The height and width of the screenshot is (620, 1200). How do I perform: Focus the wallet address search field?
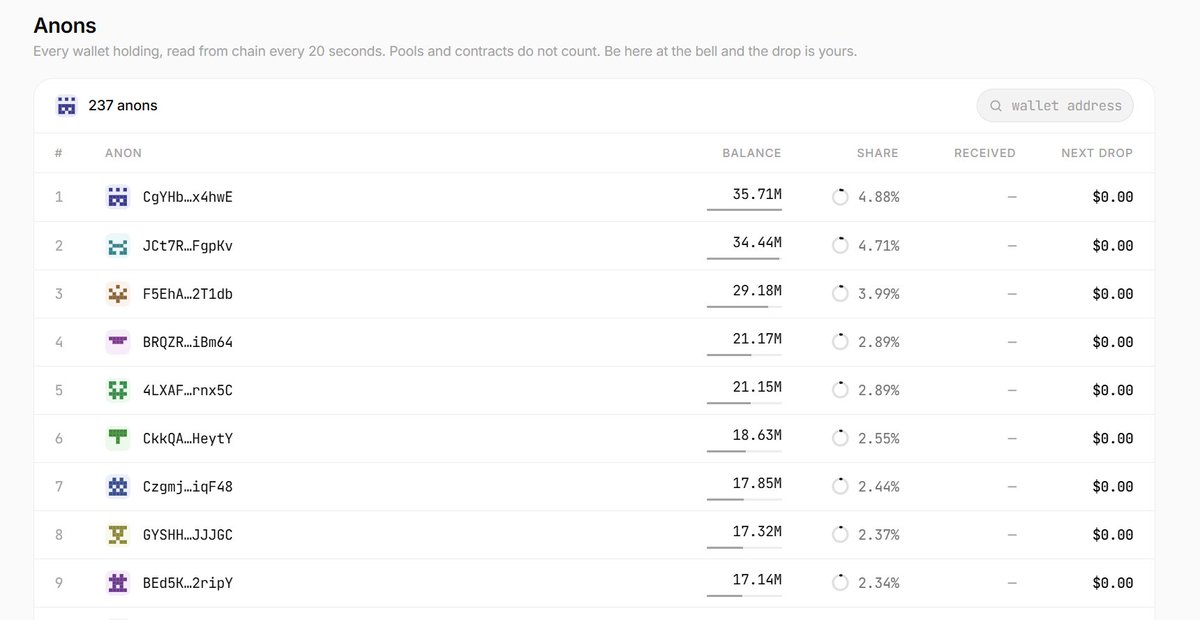click(1055, 106)
